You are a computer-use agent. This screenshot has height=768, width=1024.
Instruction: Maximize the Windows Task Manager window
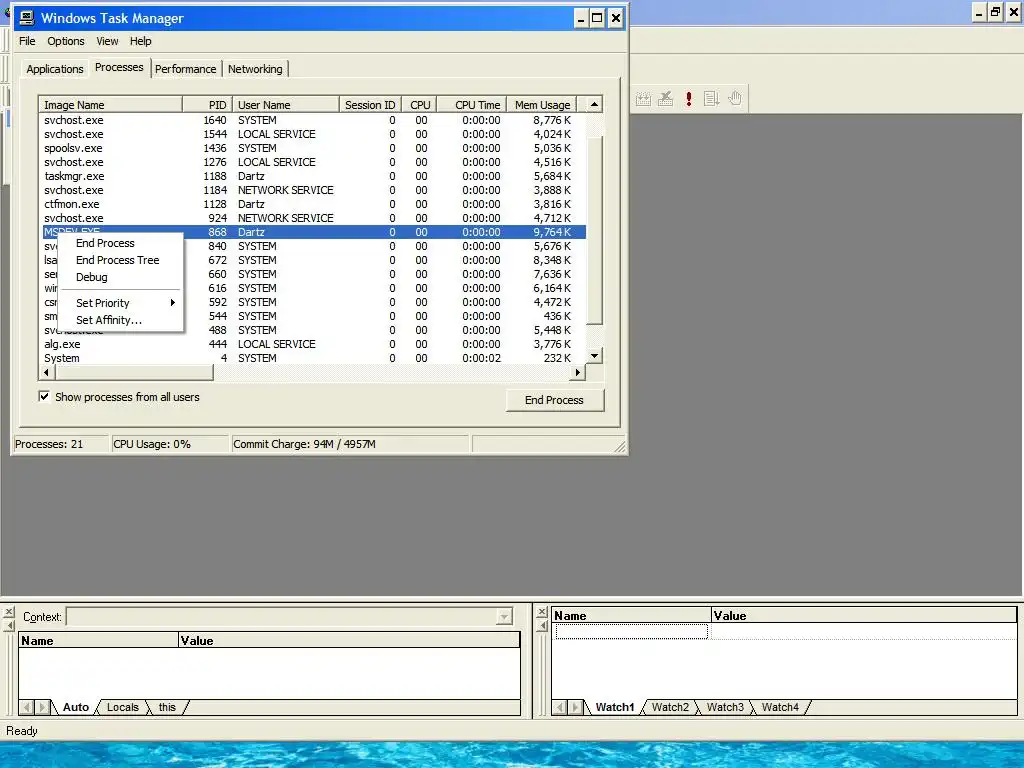click(597, 18)
